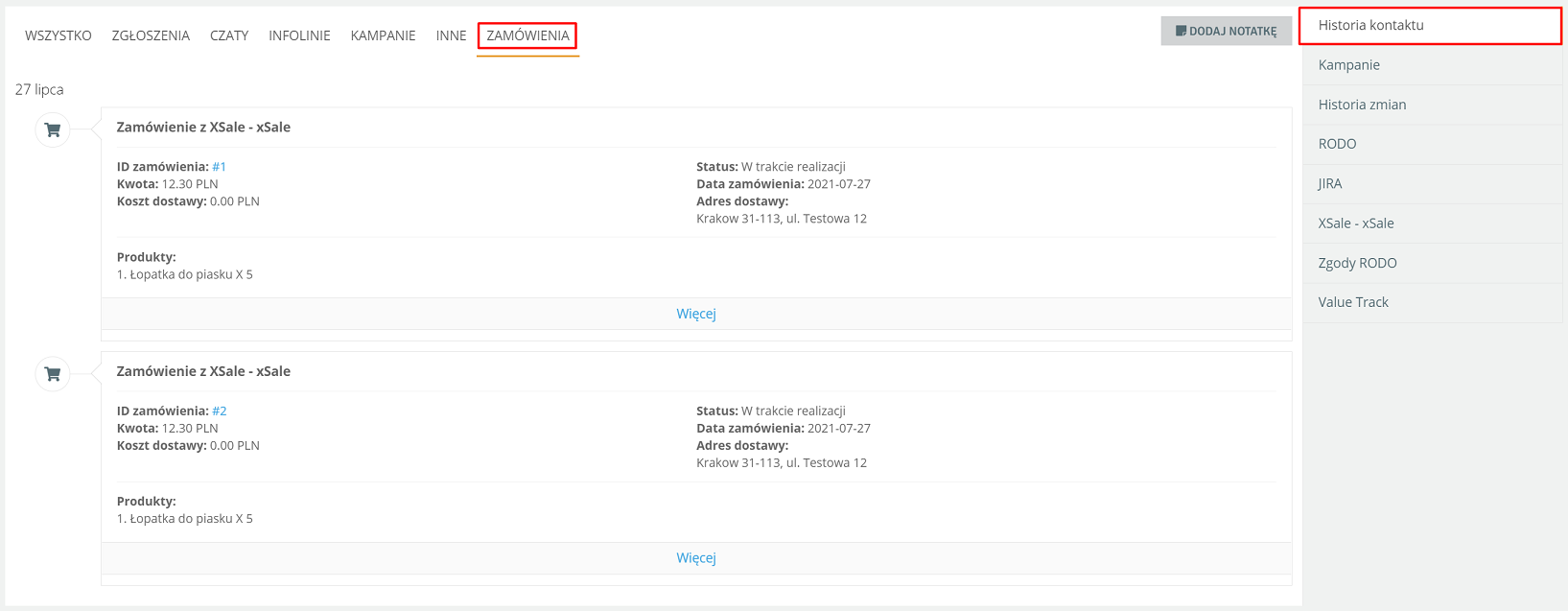Screen dimensions: 1568x611
Task: Click the Krakow address in order #2
Action: (x=782, y=463)
